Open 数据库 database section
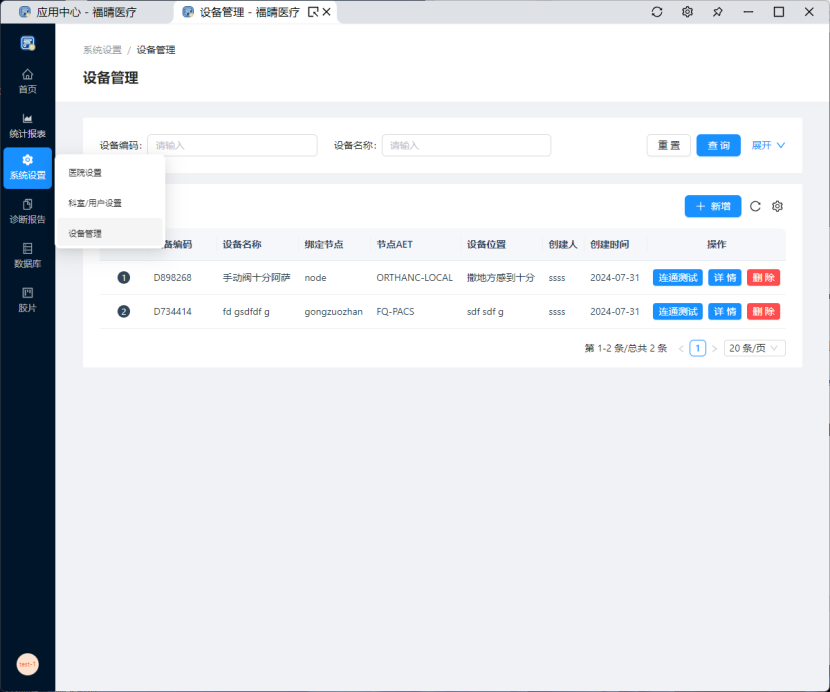Viewport: 830px width, 692px height. [x=27, y=254]
